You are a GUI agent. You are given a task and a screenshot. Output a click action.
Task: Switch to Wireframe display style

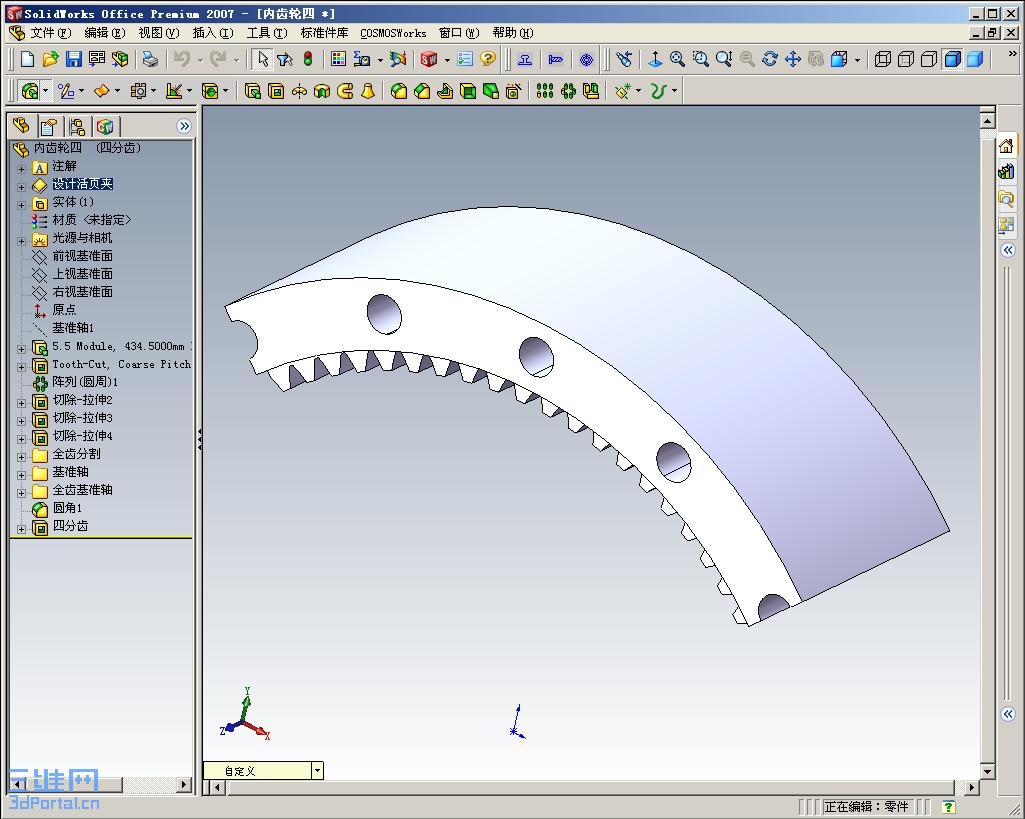coord(882,59)
